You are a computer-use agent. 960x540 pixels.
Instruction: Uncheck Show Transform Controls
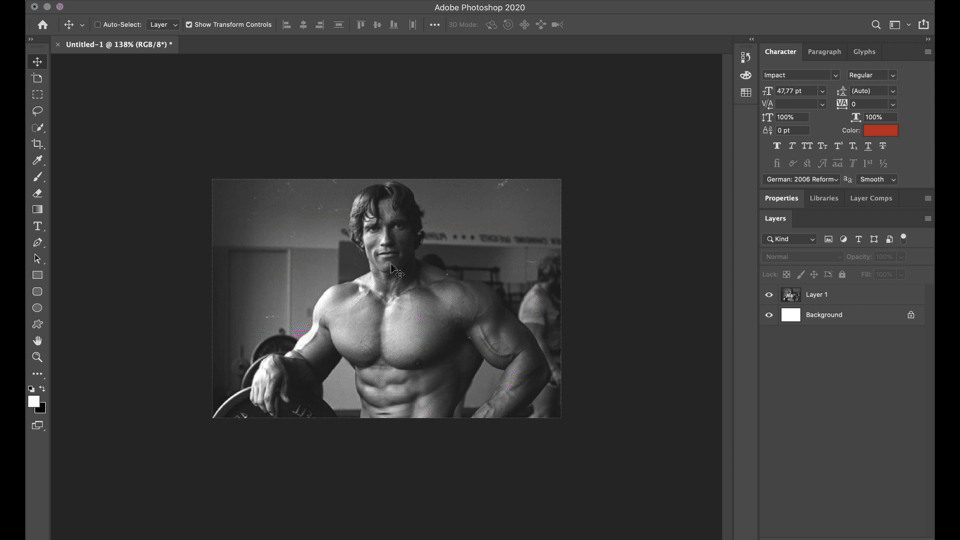pyautogui.click(x=189, y=25)
